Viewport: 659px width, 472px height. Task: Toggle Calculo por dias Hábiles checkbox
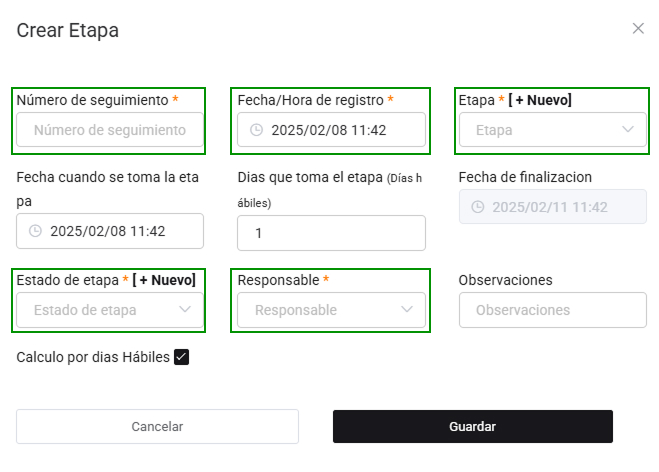coord(181,357)
